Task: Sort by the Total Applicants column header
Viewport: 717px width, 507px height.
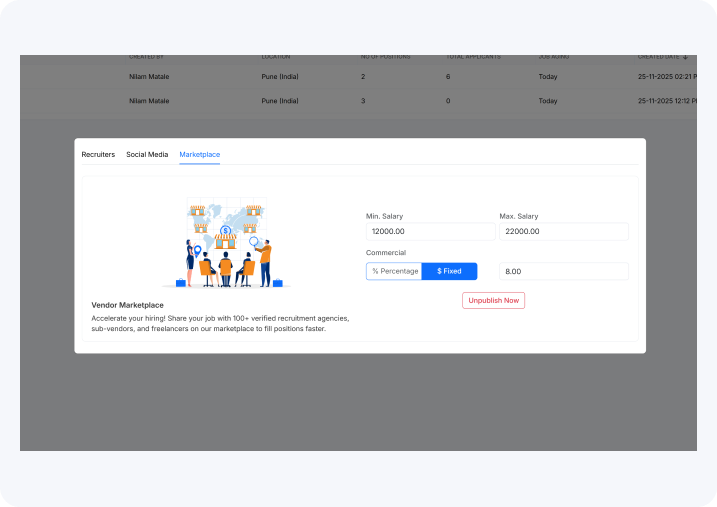Action: (x=473, y=58)
